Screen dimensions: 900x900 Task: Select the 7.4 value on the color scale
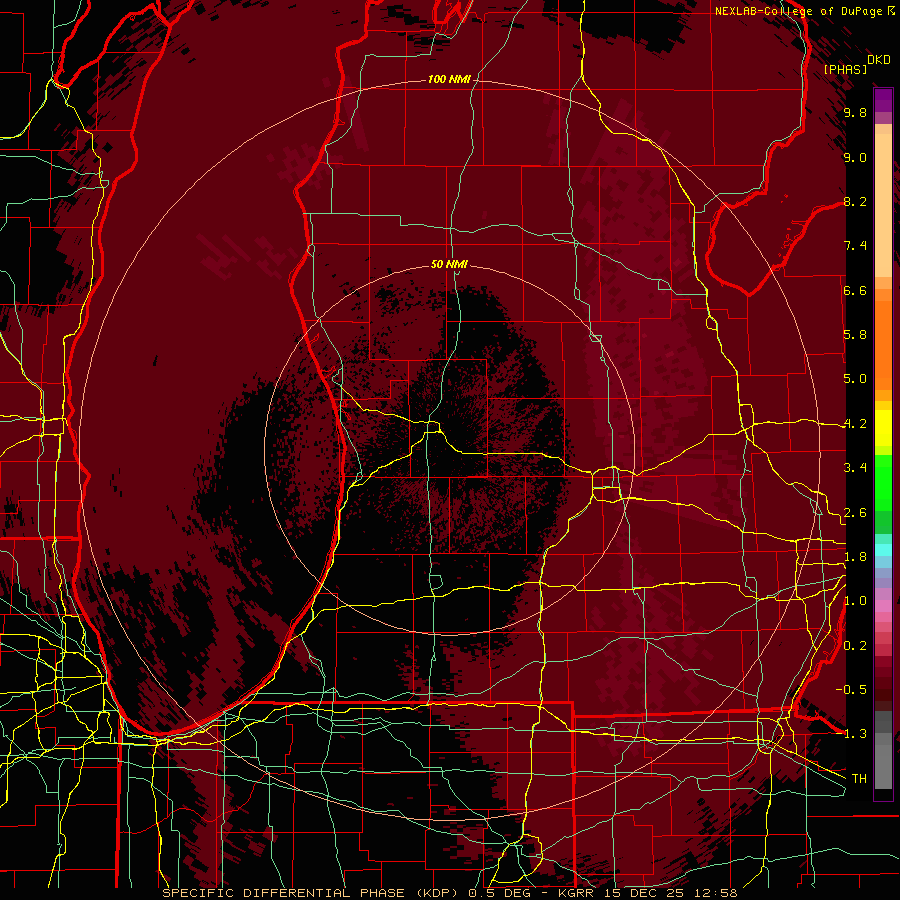coord(855,246)
